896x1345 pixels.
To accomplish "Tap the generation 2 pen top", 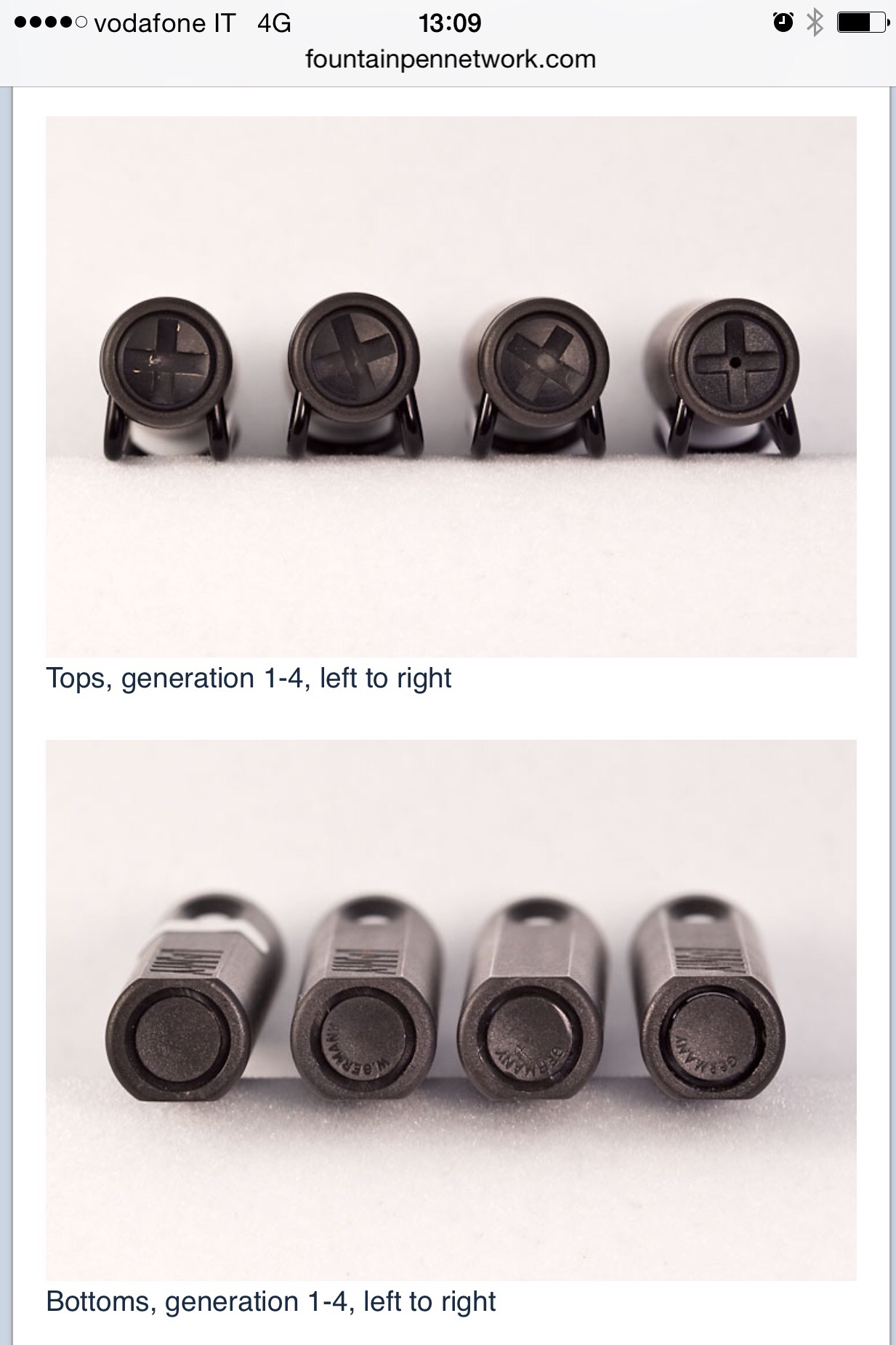I will [355, 376].
